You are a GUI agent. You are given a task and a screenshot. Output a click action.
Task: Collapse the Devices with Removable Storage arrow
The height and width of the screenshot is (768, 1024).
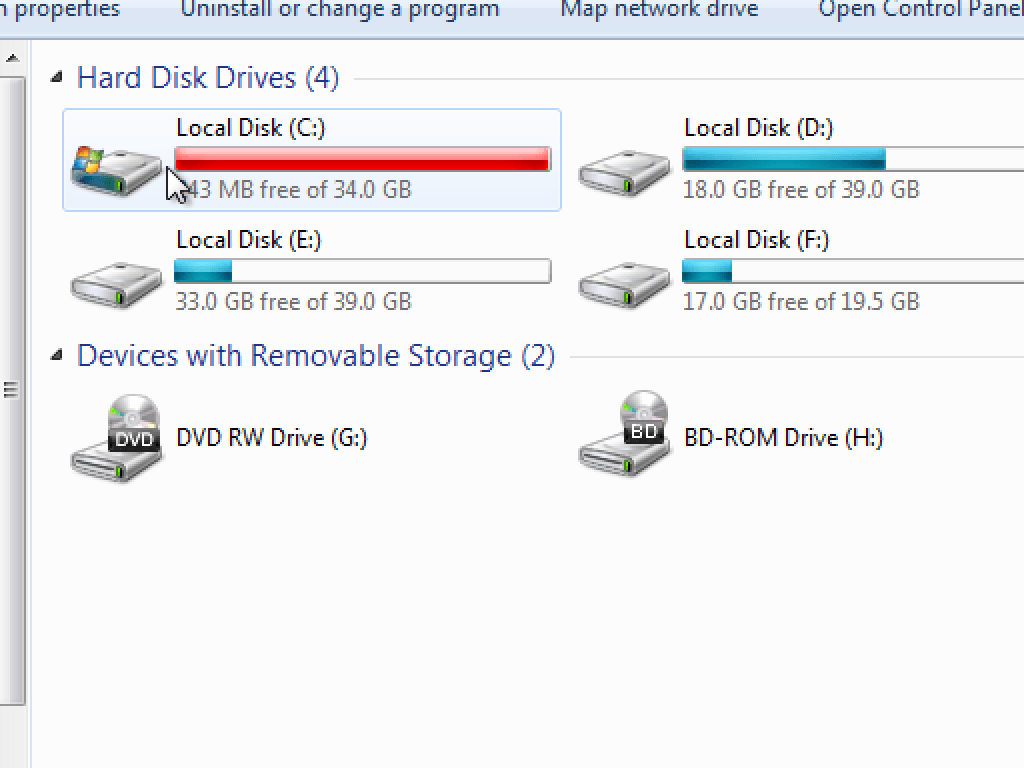point(58,355)
